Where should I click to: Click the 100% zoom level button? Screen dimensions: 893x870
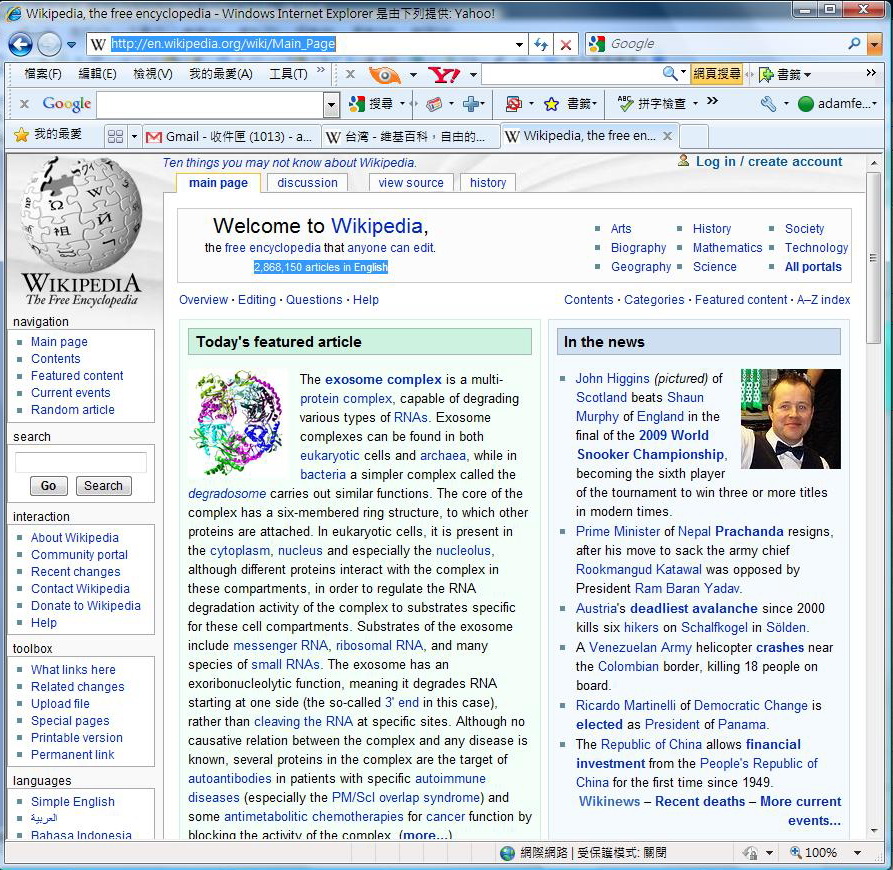pyautogui.click(x=813, y=852)
